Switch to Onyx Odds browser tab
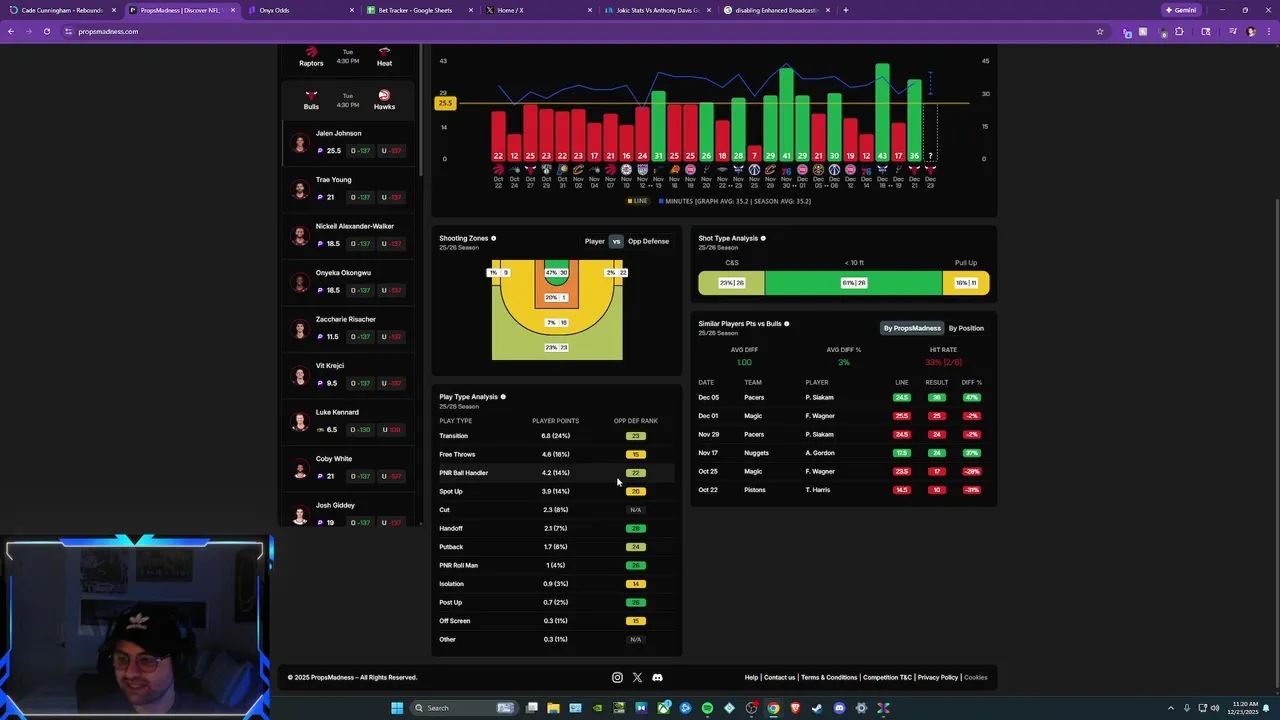The height and width of the screenshot is (720, 1280). click(300, 10)
